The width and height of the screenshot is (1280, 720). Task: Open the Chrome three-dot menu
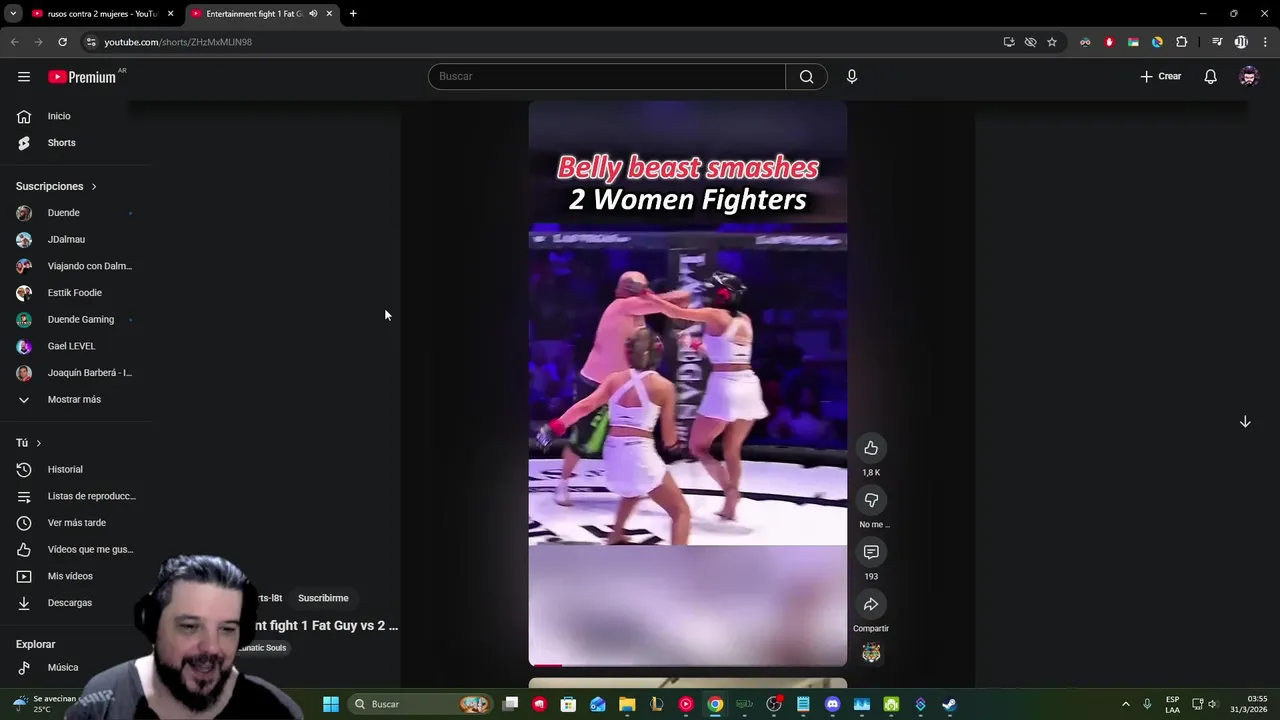click(x=1266, y=42)
